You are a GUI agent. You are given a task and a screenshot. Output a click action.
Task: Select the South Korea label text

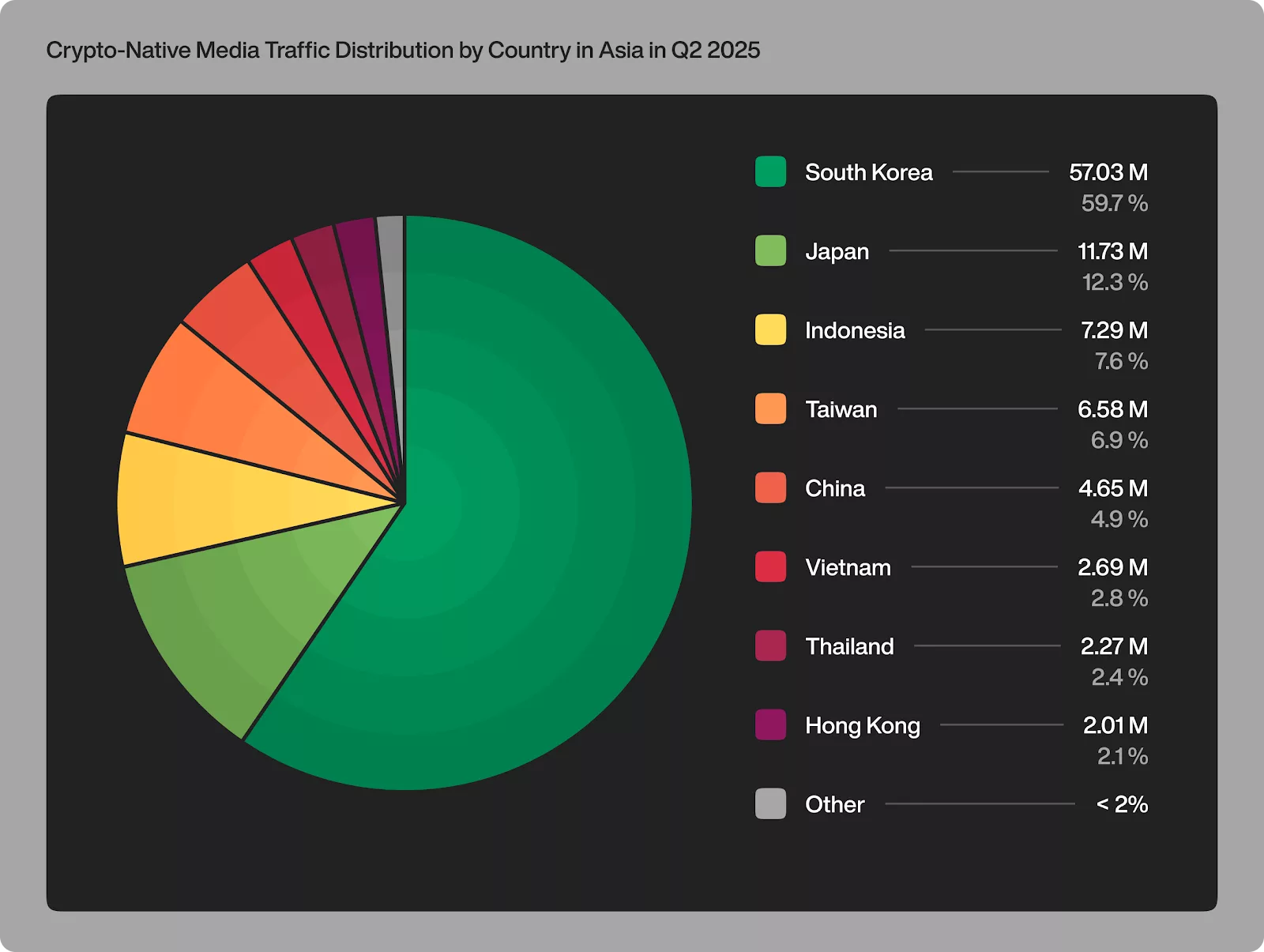868,171
